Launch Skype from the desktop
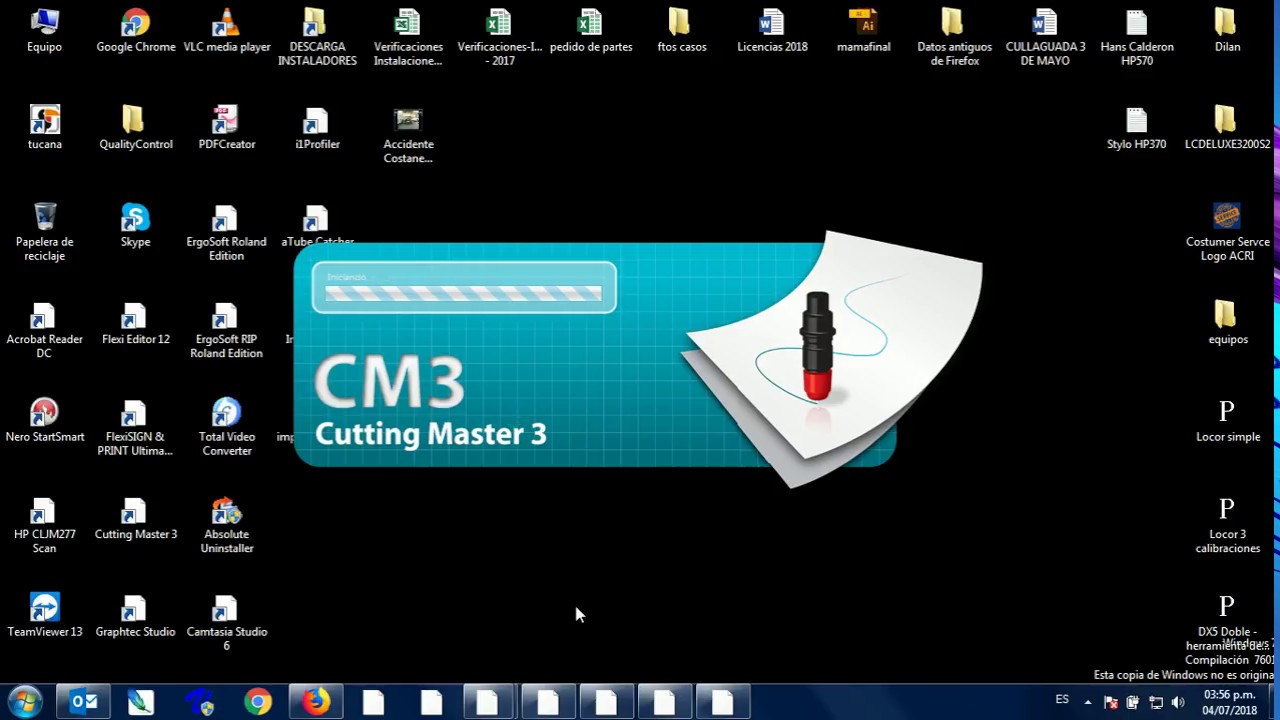 tap(136, 226)
